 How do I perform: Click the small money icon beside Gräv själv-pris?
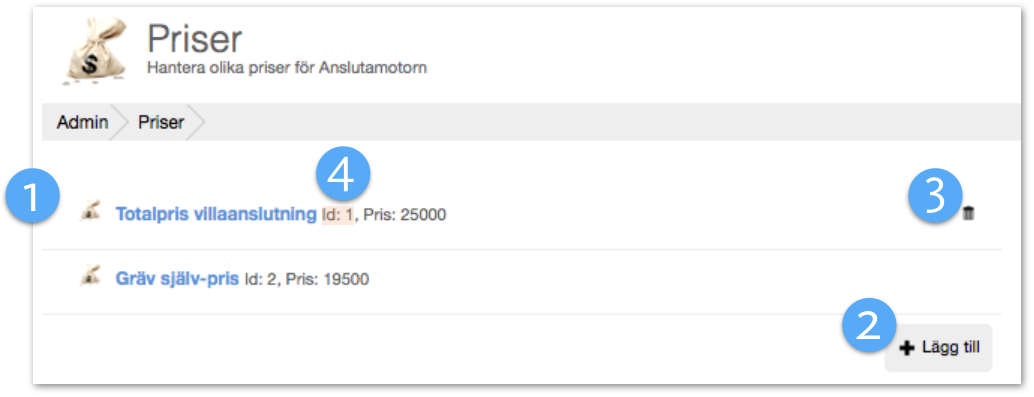coord(90,276)
